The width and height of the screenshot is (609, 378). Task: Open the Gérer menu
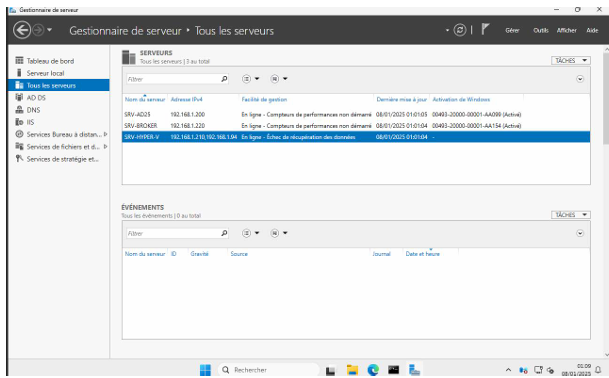[x=512, y=30]
